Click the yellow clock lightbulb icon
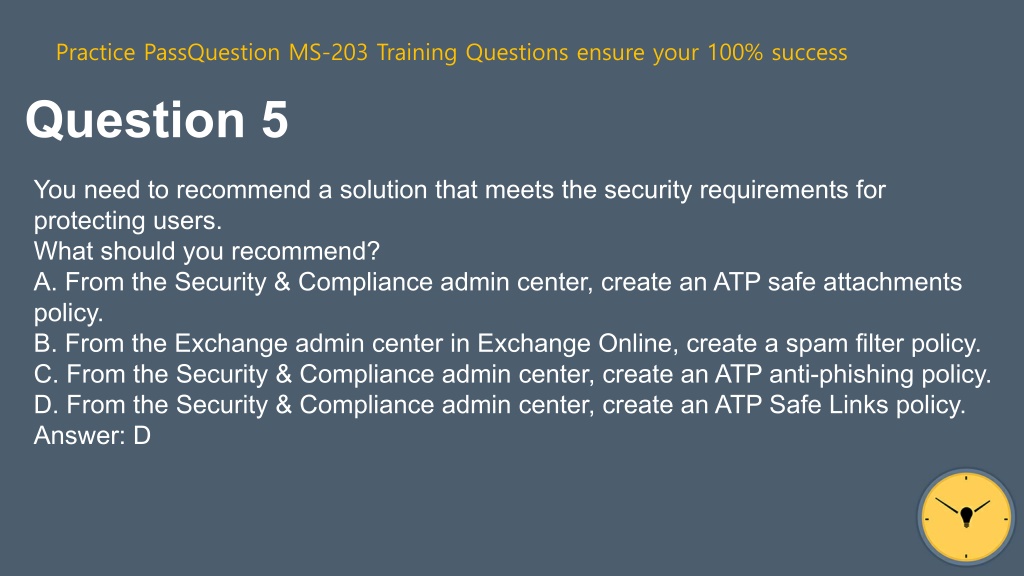Screen dimensions: 1024x576 [966, 517]
